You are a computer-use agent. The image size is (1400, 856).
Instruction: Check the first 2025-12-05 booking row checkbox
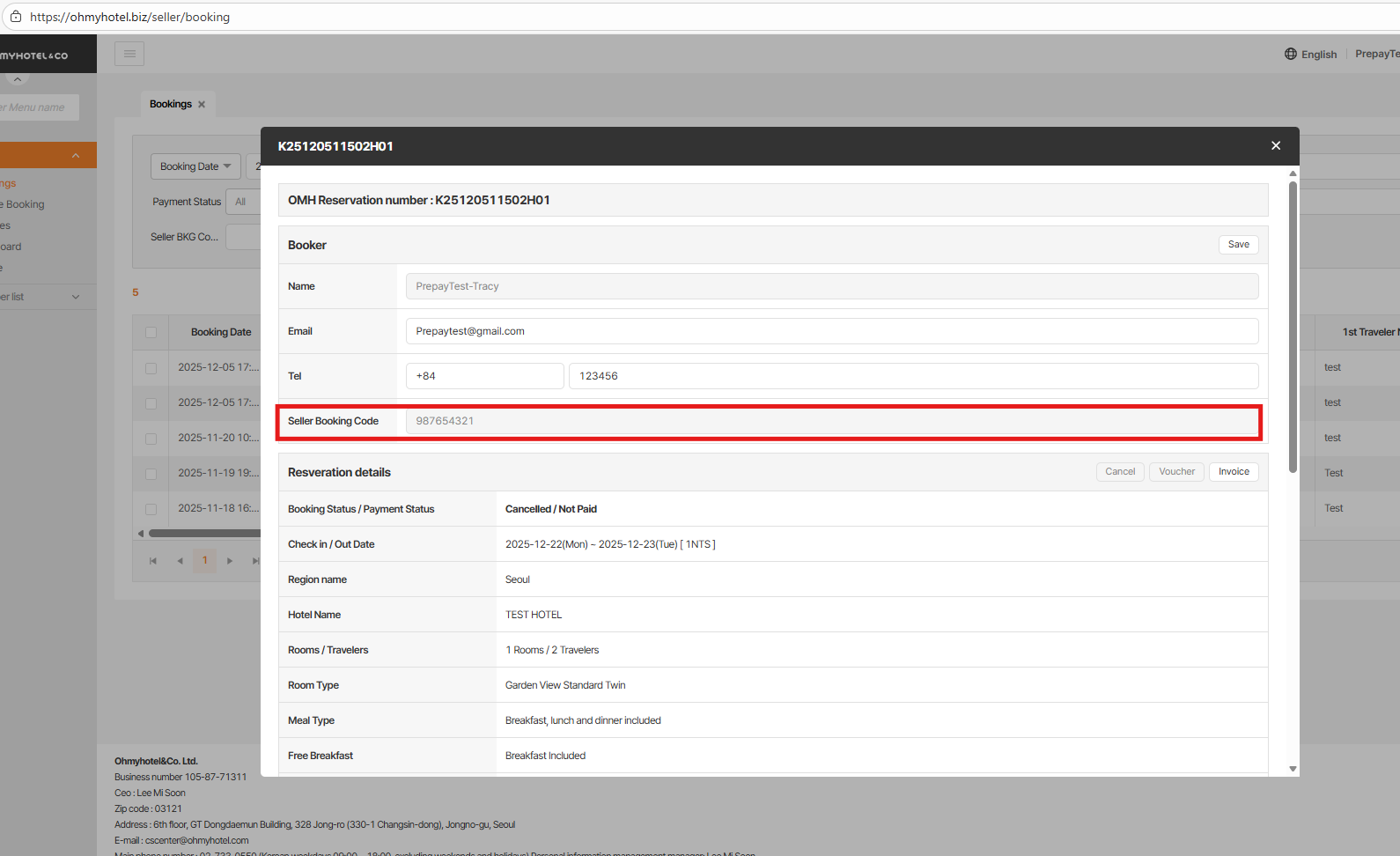pyautogui.click(x=151, y=368)
